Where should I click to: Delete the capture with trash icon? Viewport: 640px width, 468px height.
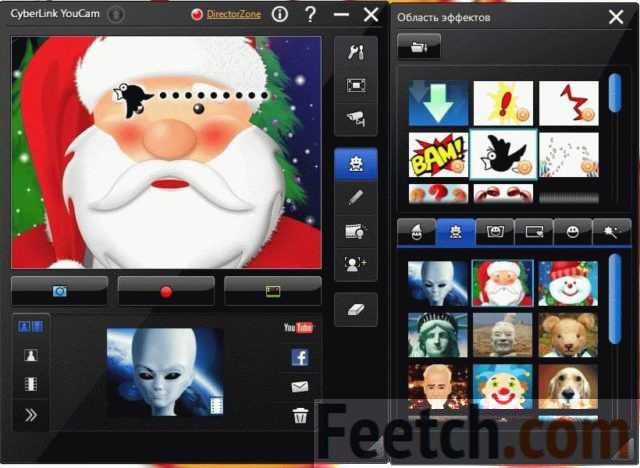300,415
